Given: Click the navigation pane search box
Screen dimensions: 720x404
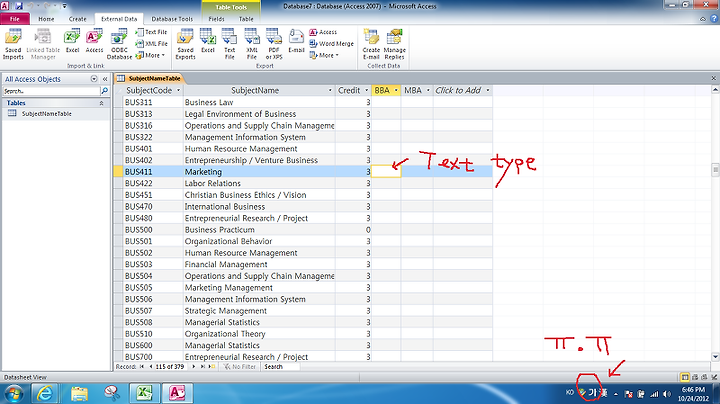Looking at the screenshot, I should [51, 91].
